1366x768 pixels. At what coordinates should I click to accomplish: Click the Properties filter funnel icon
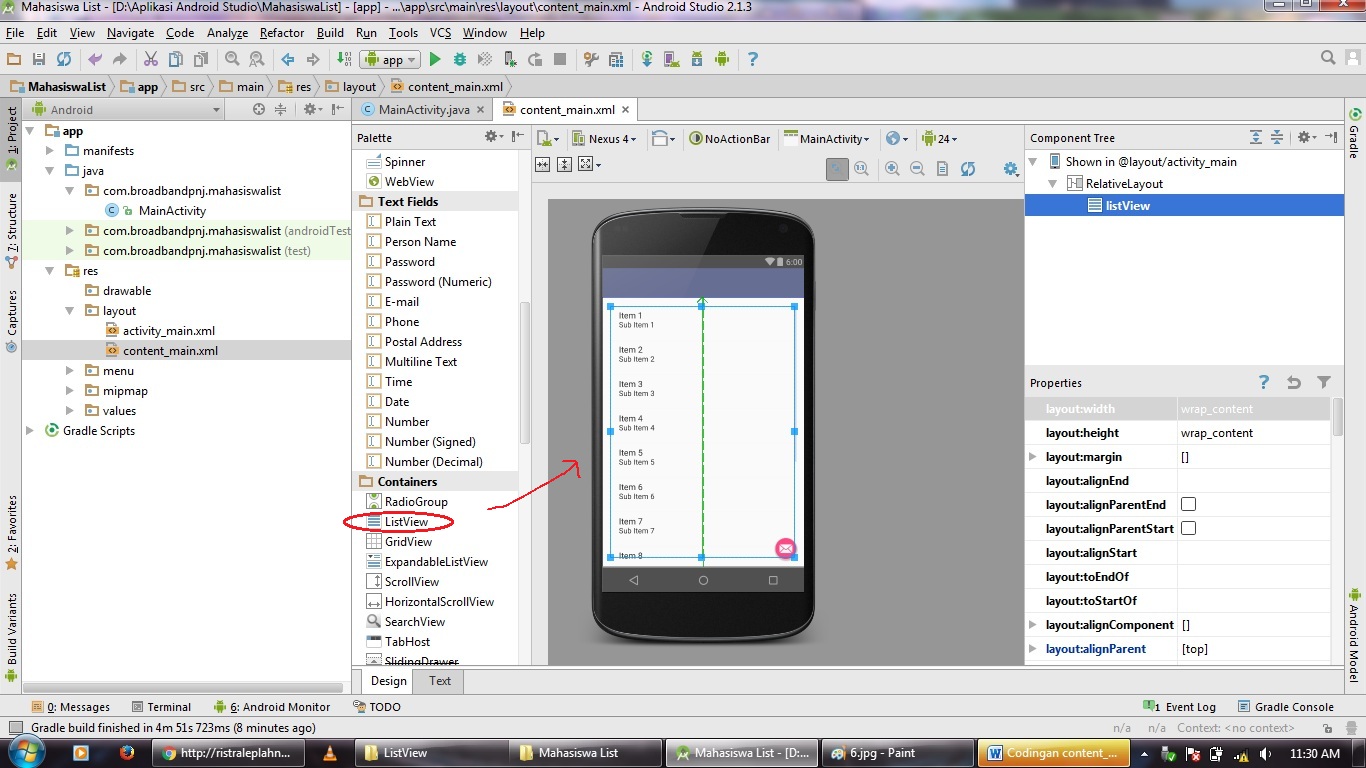coord(1324,382)
